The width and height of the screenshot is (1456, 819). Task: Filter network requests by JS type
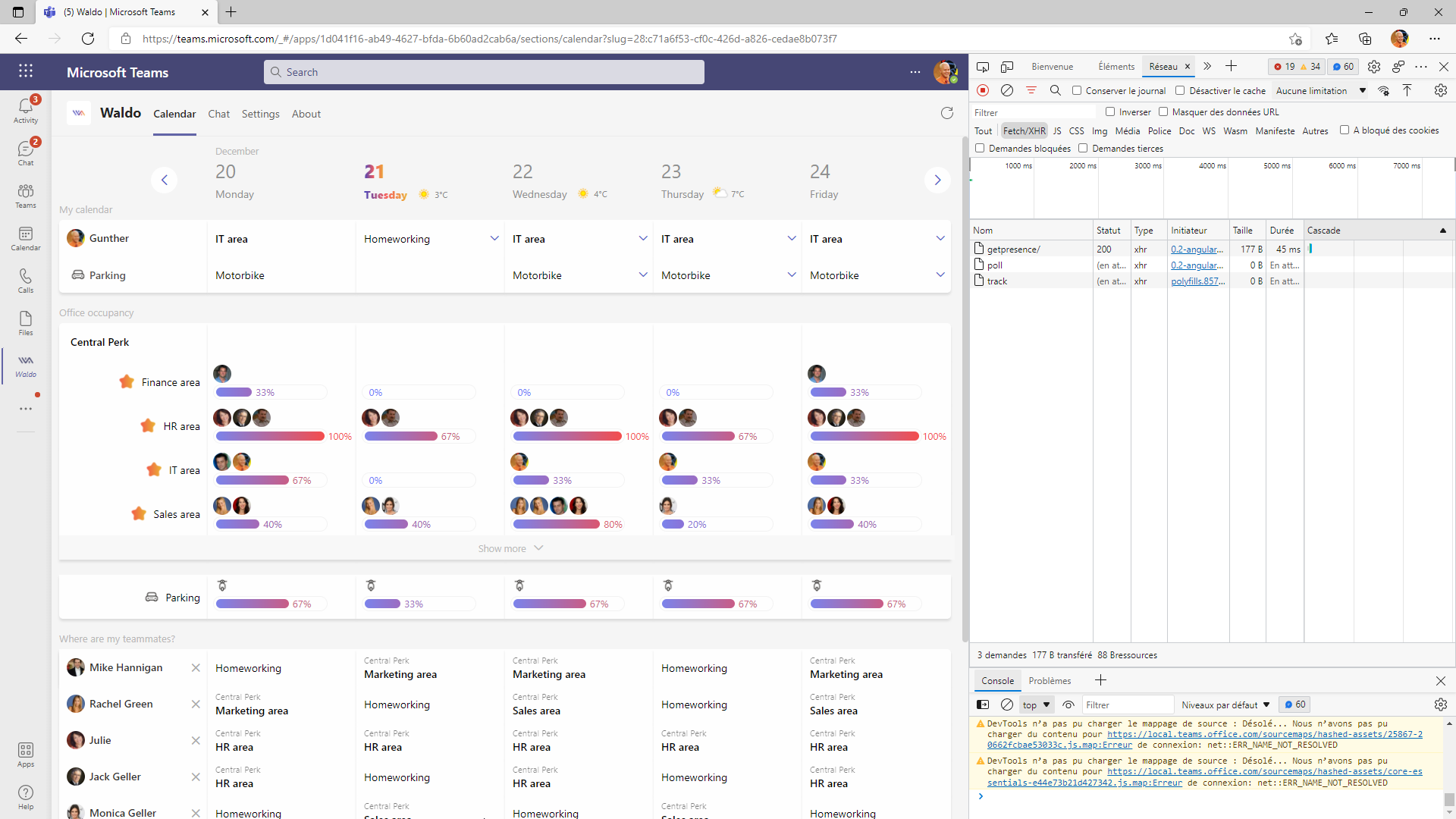coord(1057,130)
